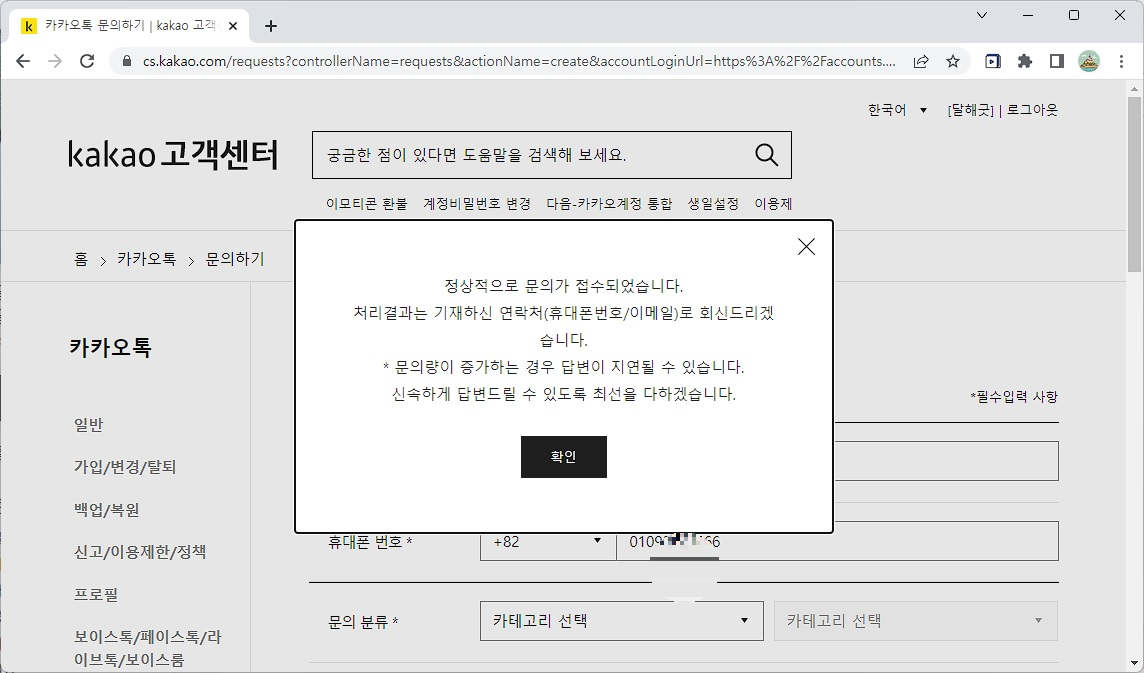Image resolution: width=1144 pixels, height=673 pixels.
Task: Open the 한국어 language dropdown
Action: pyautogui.click(x=897, y=110)
